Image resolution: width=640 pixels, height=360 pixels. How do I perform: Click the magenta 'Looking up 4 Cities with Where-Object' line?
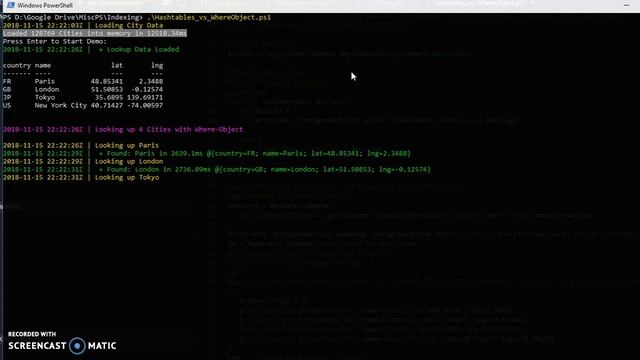(123, 129)
